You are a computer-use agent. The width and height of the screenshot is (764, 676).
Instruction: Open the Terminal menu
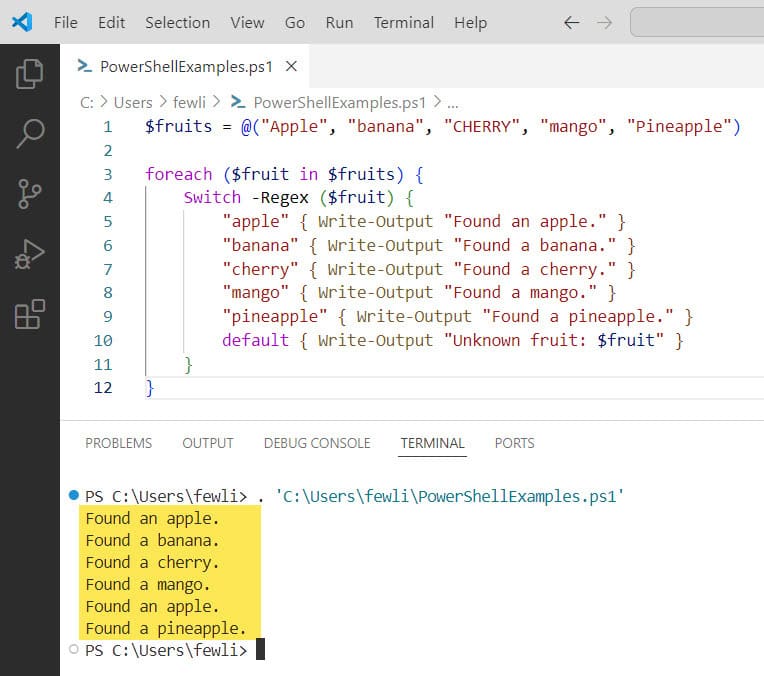403,22
